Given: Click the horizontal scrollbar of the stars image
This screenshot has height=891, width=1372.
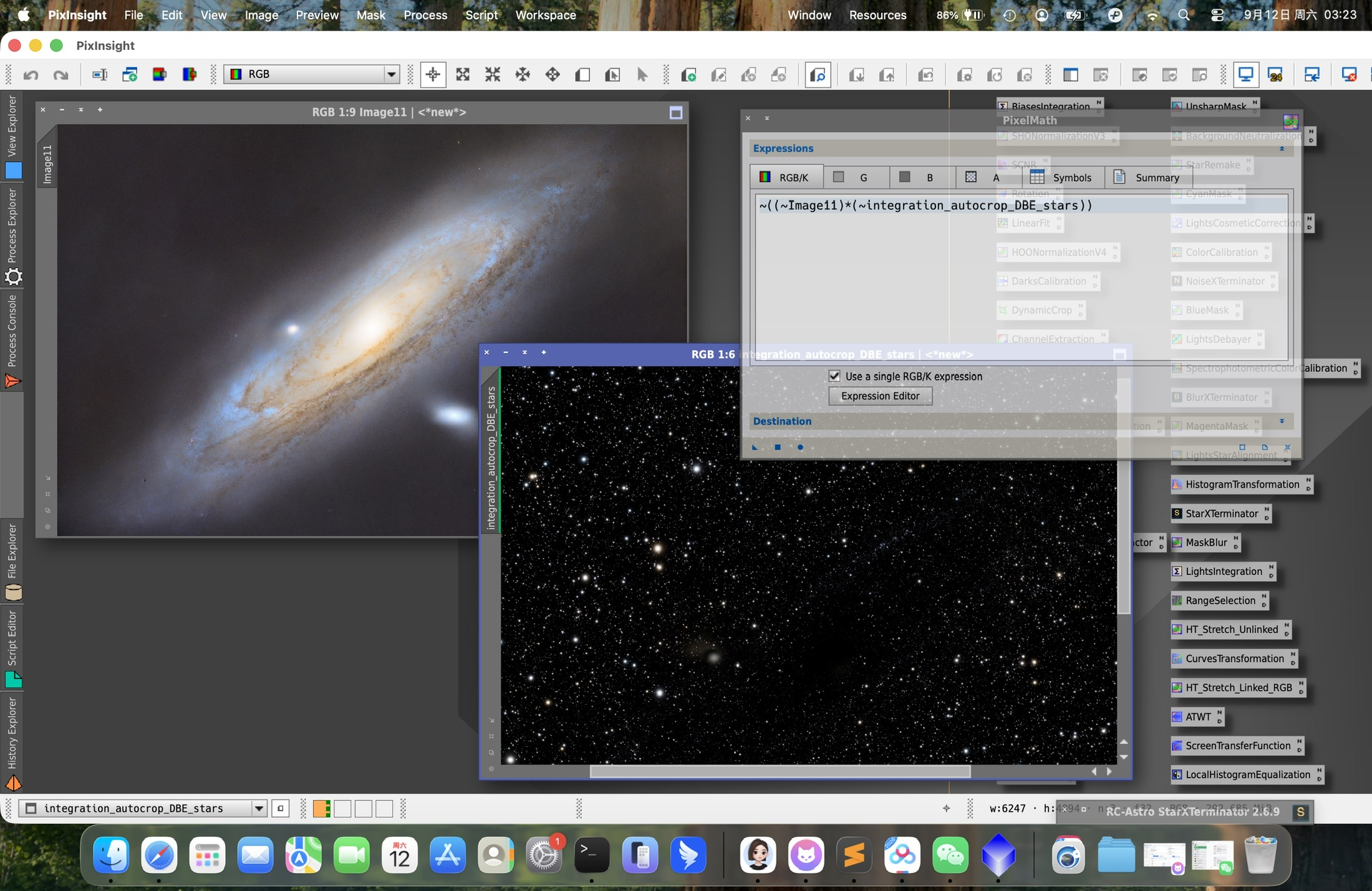Looking at the screenshot, I should [x=780, y=772].
